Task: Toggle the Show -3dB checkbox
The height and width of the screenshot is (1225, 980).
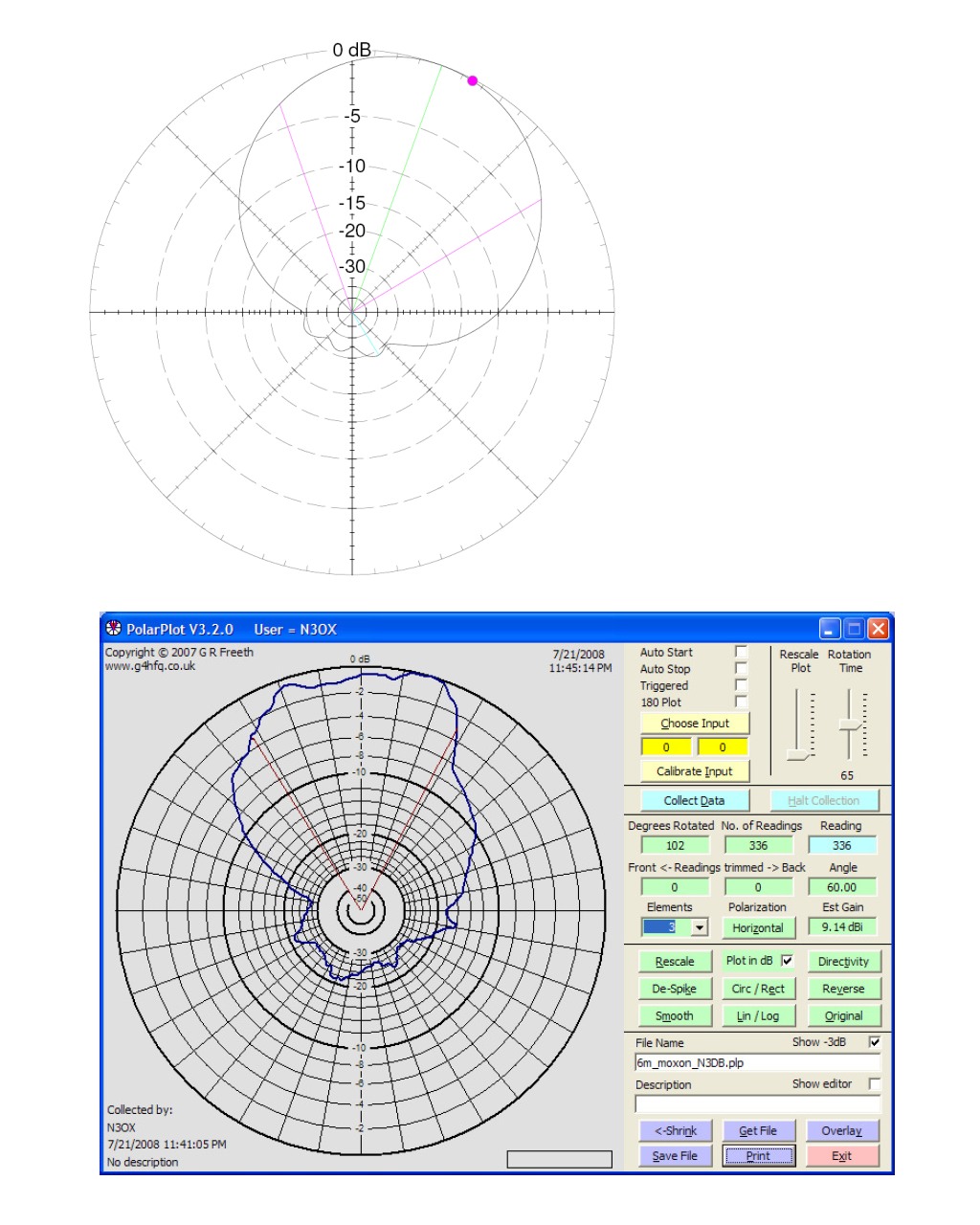Action: pyautogui.click(x=874, y=1042)
